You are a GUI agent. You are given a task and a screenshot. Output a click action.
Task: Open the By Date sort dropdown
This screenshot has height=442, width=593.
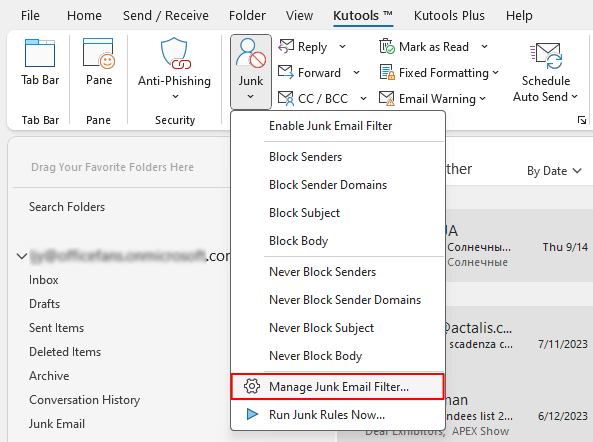(554, 171)
